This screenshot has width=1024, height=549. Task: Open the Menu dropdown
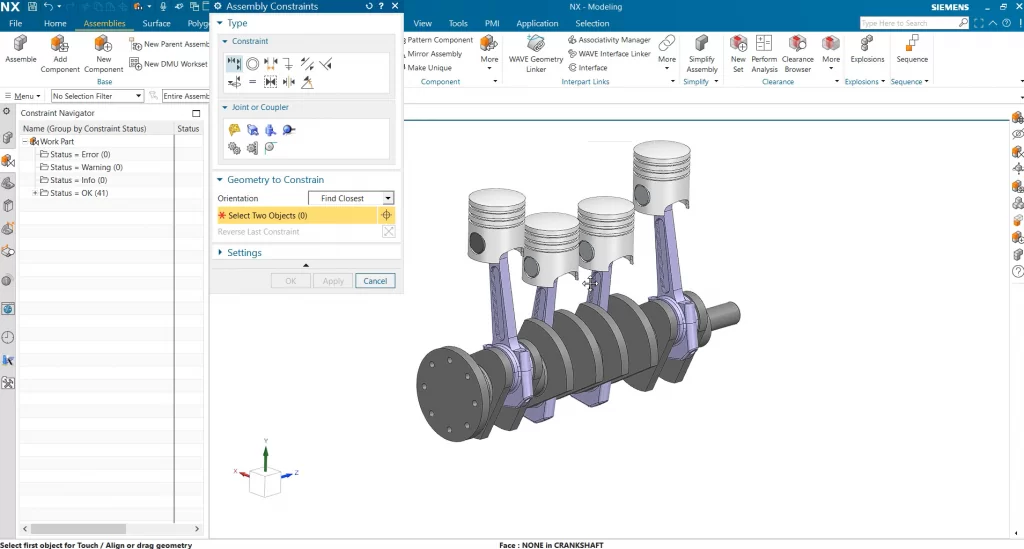click(x=24, y=96)
